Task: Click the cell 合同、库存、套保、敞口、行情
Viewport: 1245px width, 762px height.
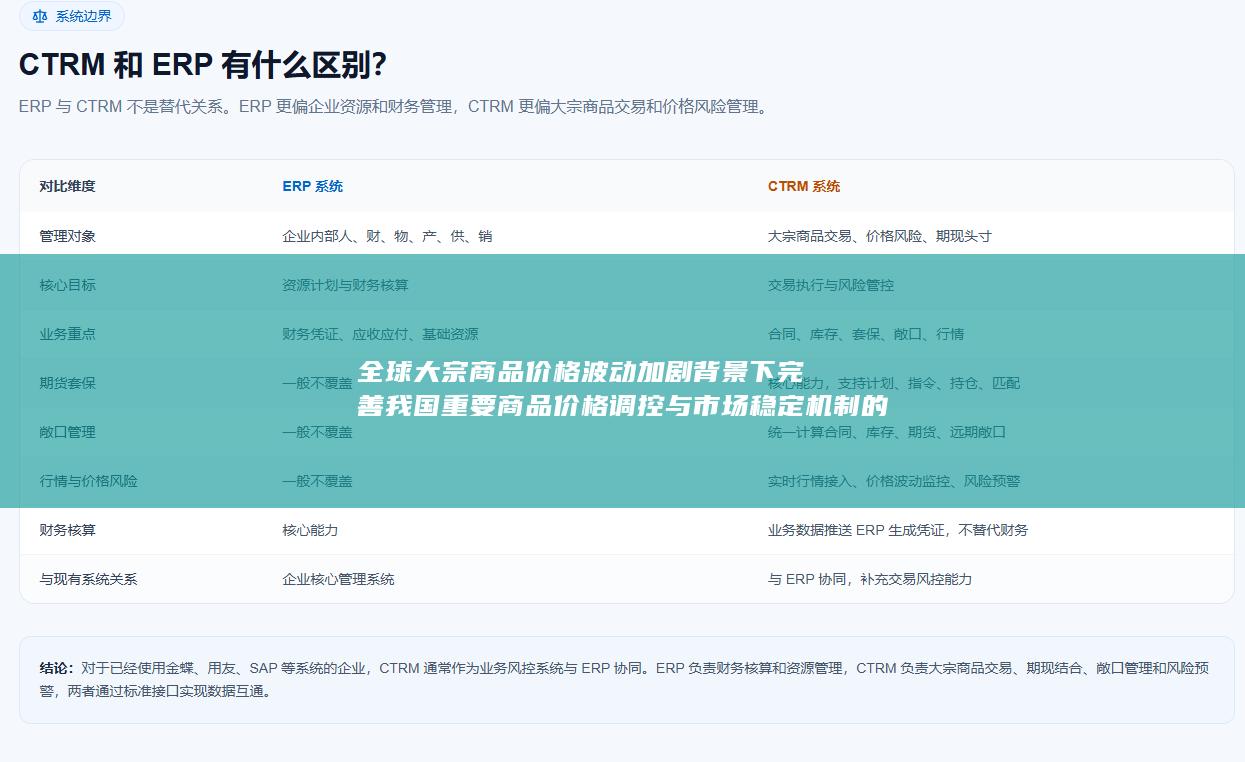Action: coord(866,334)
